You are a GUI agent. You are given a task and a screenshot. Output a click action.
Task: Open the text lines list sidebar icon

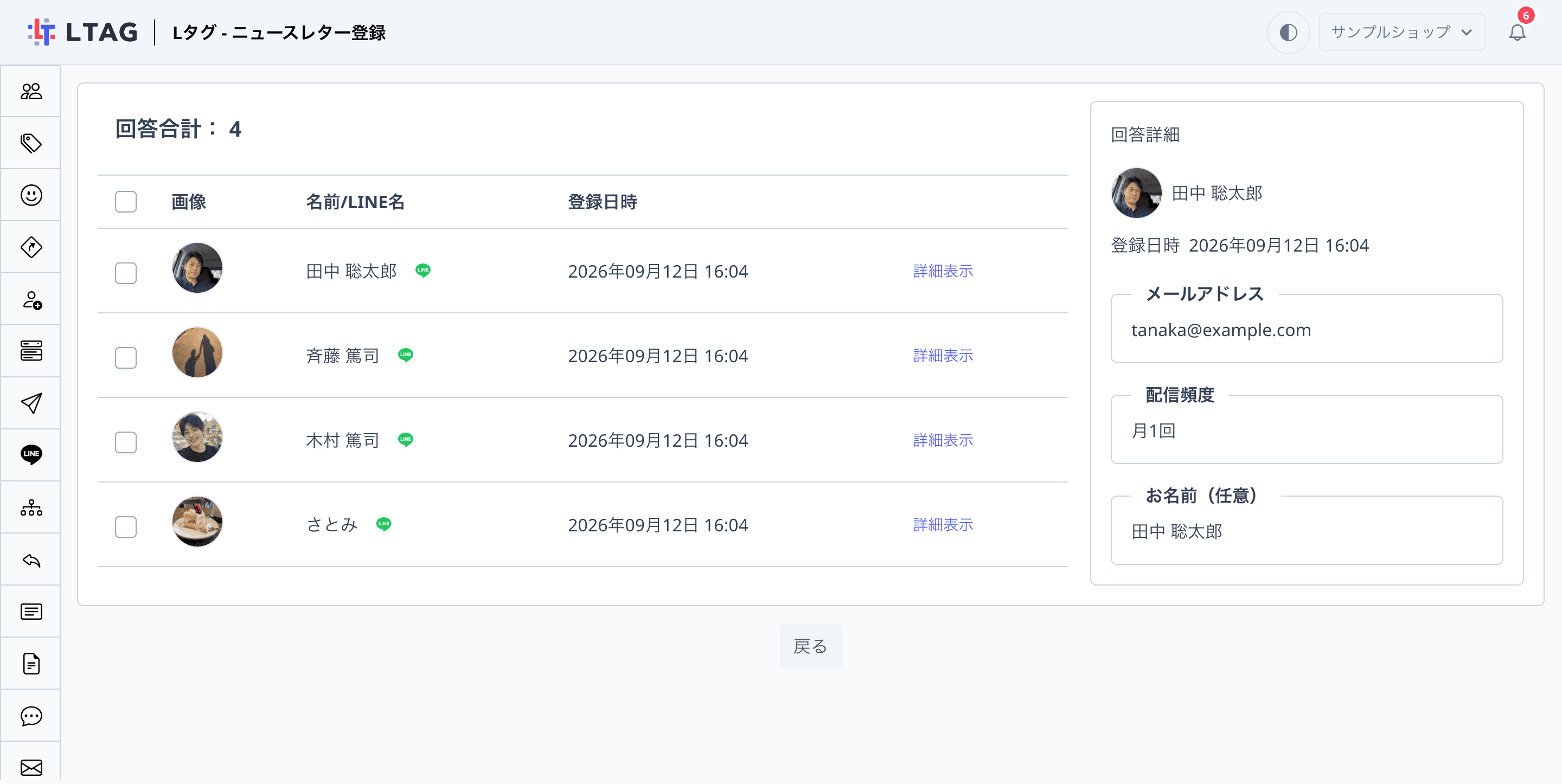31,611
